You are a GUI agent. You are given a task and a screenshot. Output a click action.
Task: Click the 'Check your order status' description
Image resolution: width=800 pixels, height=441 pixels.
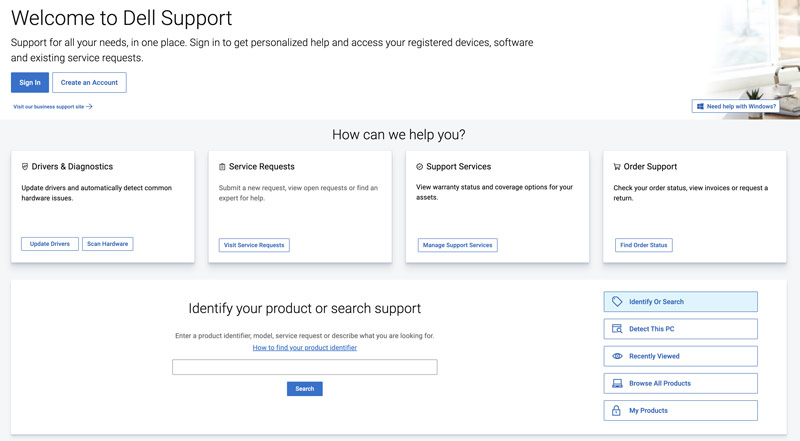tap(690, 193)
